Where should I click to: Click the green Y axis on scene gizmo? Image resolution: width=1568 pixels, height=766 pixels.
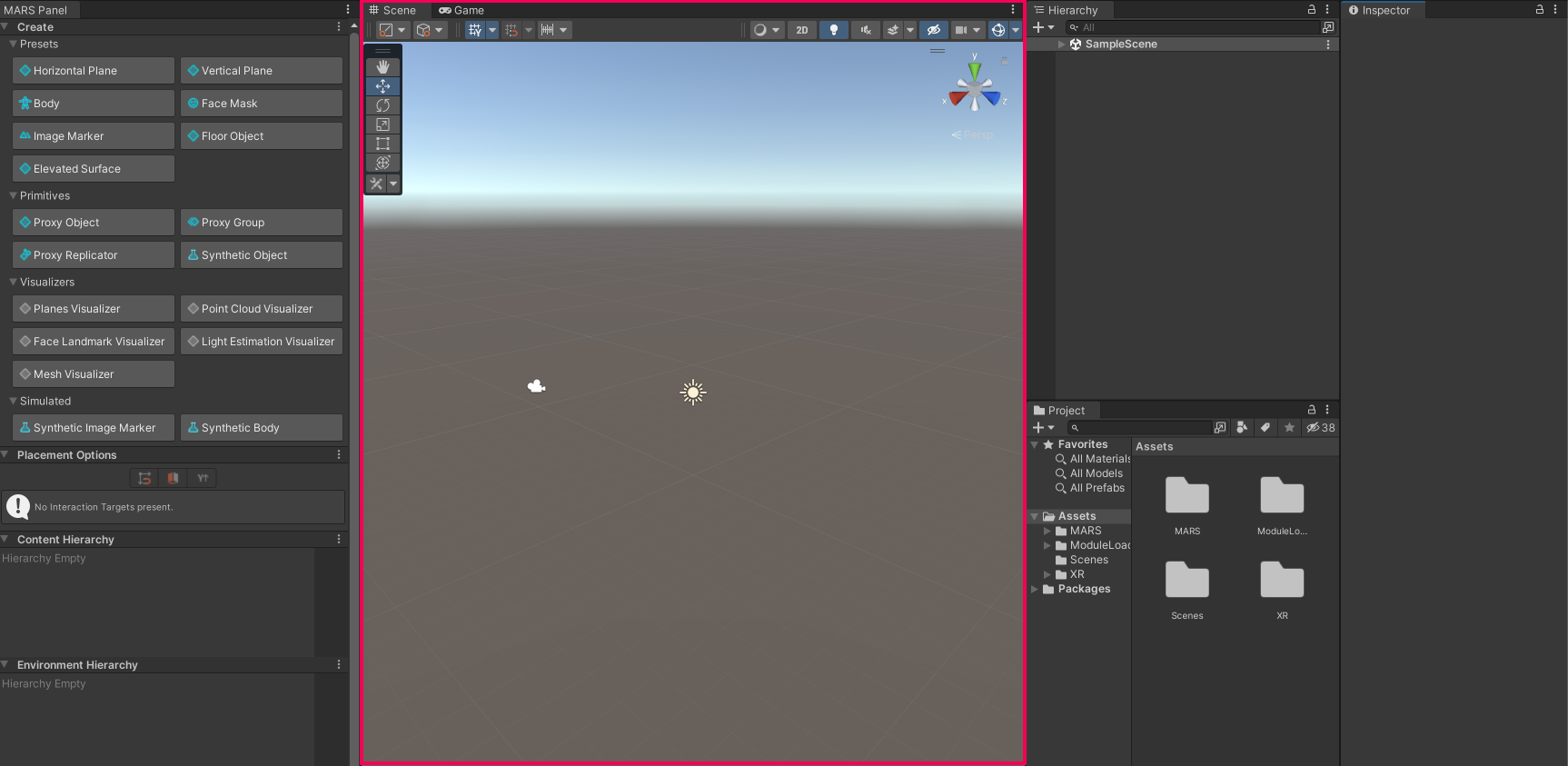tap(974, 69)
